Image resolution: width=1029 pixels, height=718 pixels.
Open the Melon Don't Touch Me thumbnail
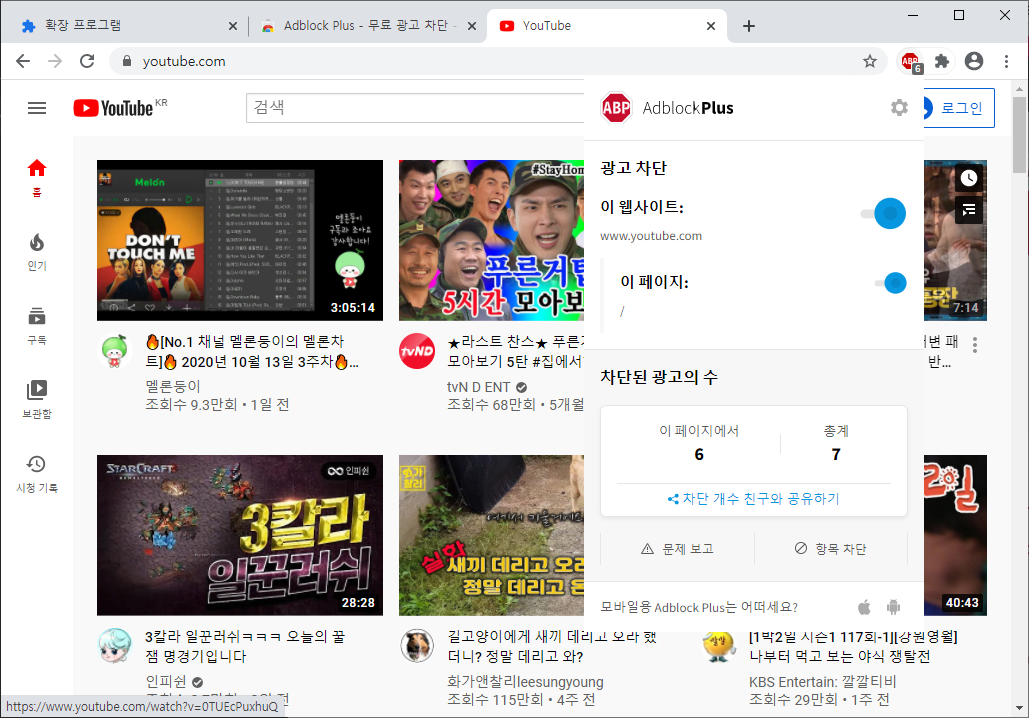pyautogui.click(x=240, y=240)
